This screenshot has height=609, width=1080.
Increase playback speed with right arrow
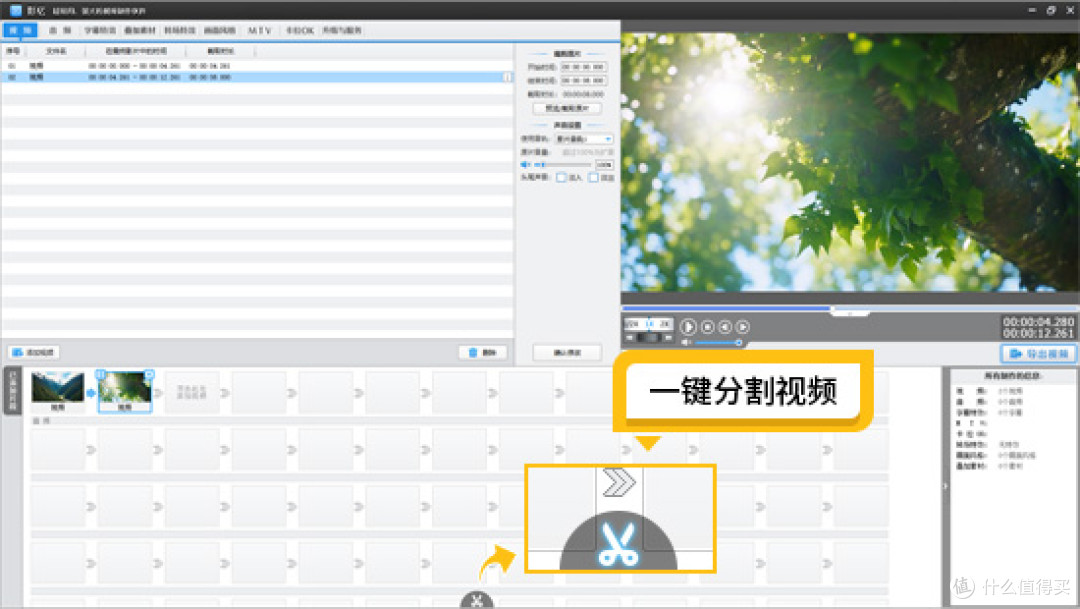(668, 338)
